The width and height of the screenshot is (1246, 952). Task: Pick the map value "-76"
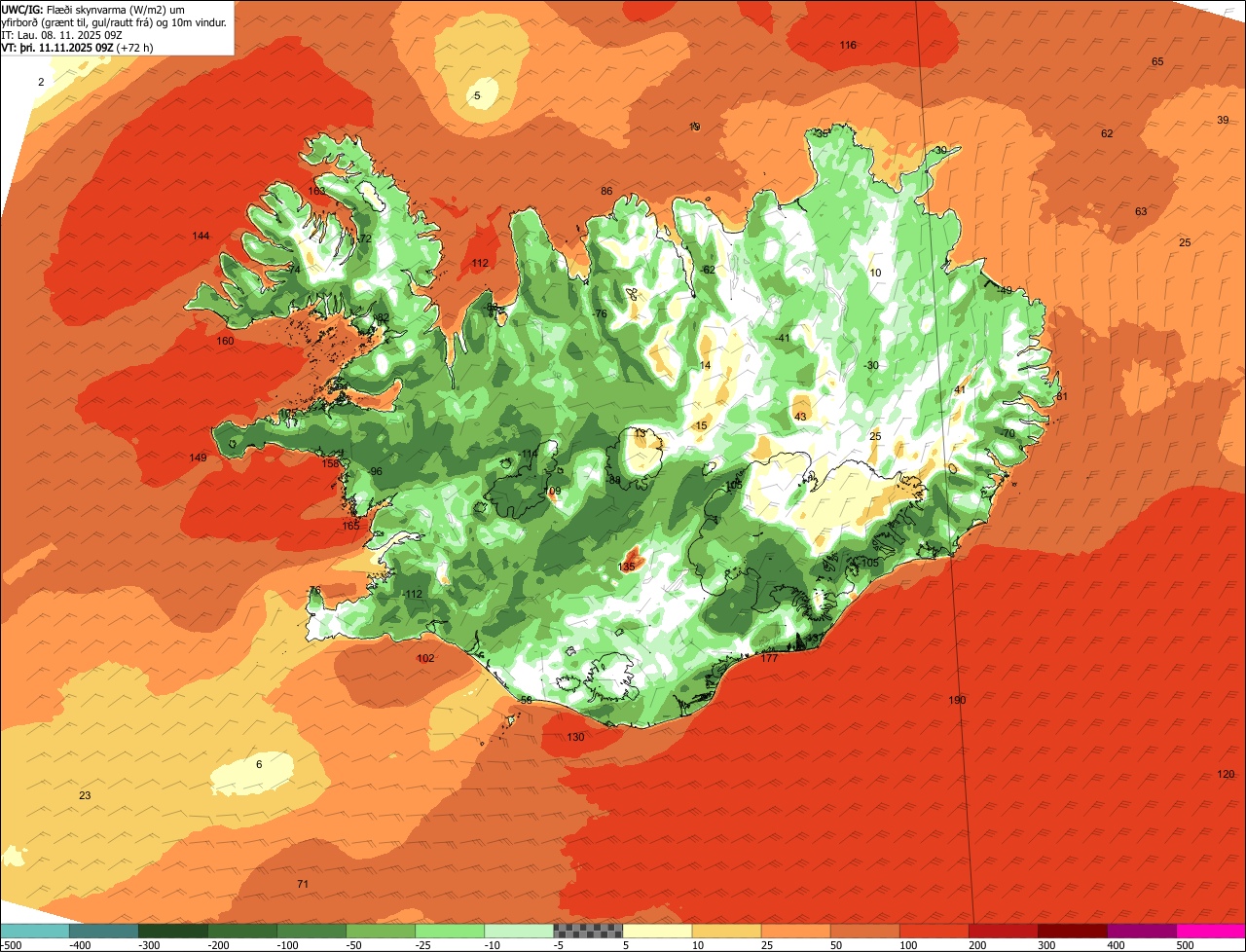(x=600, y=313)
